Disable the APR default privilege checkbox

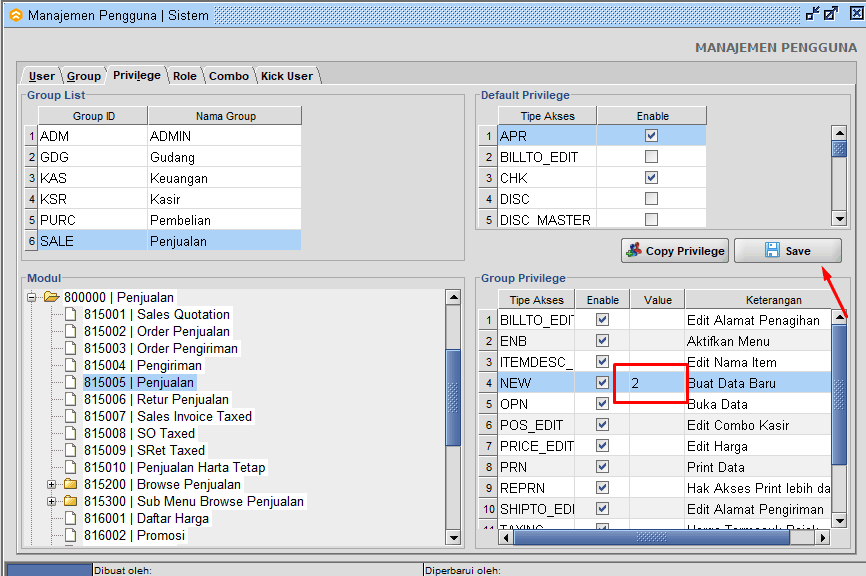click(x=651, y=136)
